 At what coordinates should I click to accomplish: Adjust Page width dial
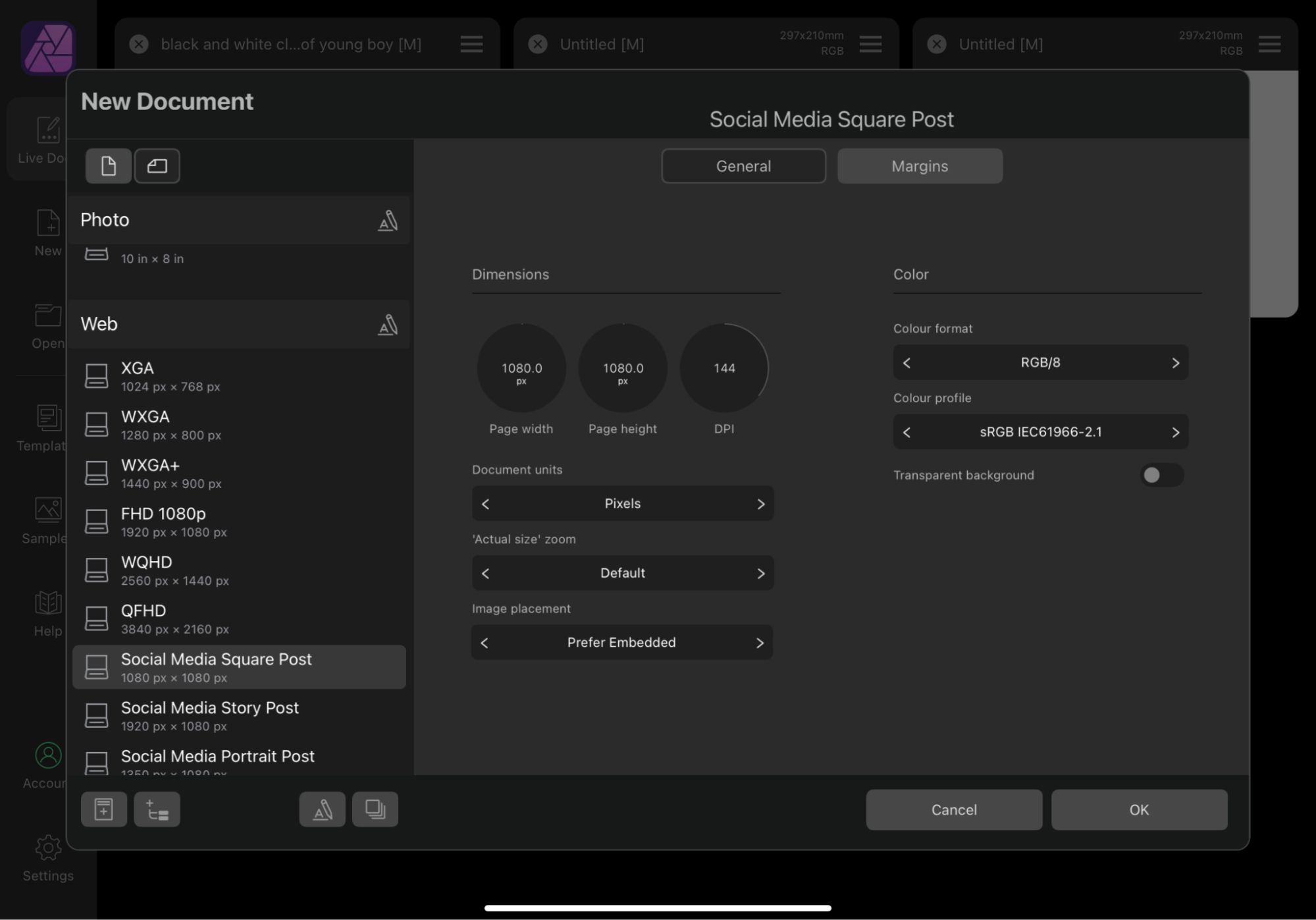click(521, 368)
